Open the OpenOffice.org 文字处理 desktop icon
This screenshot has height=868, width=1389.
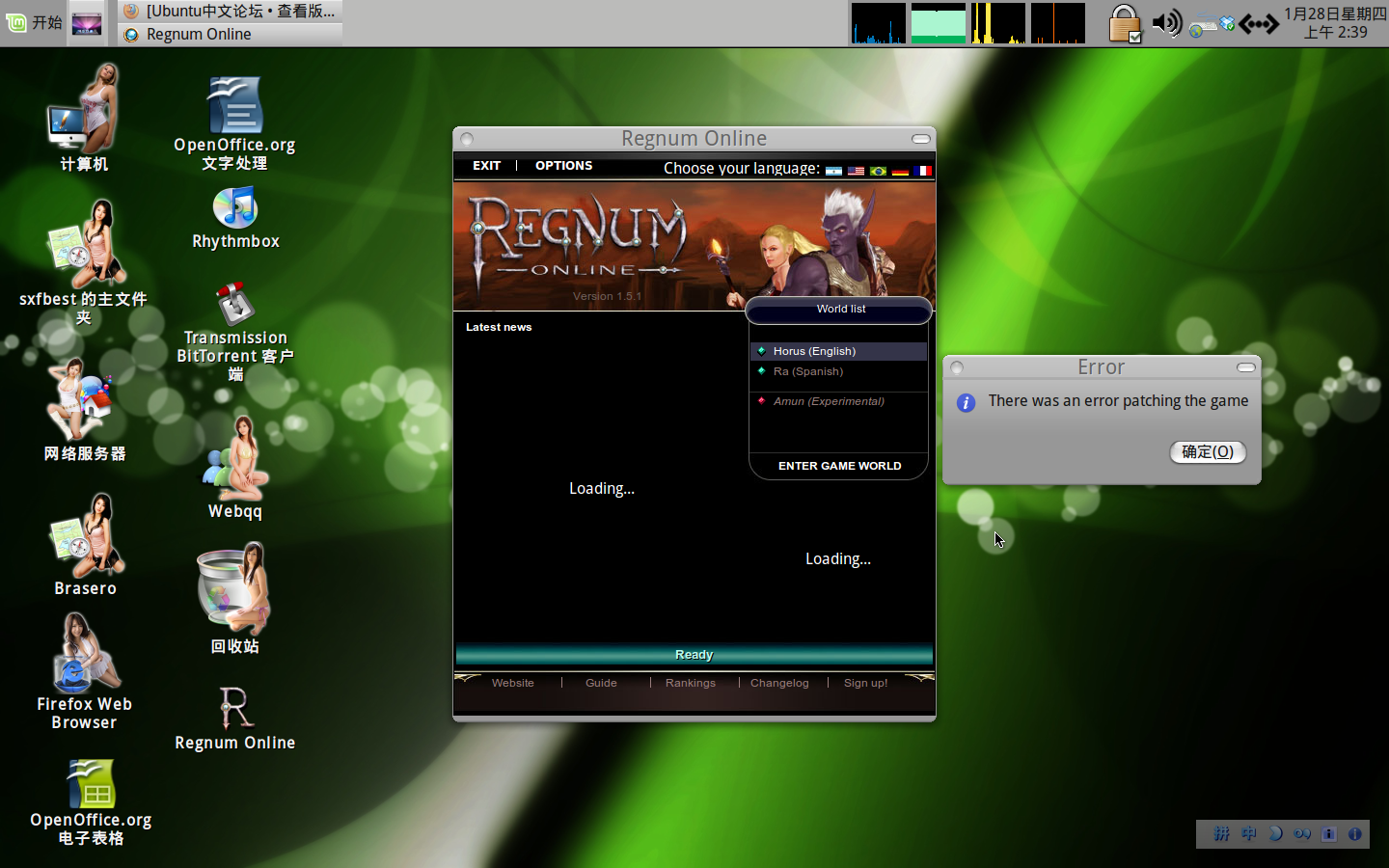tap(234, 124)
